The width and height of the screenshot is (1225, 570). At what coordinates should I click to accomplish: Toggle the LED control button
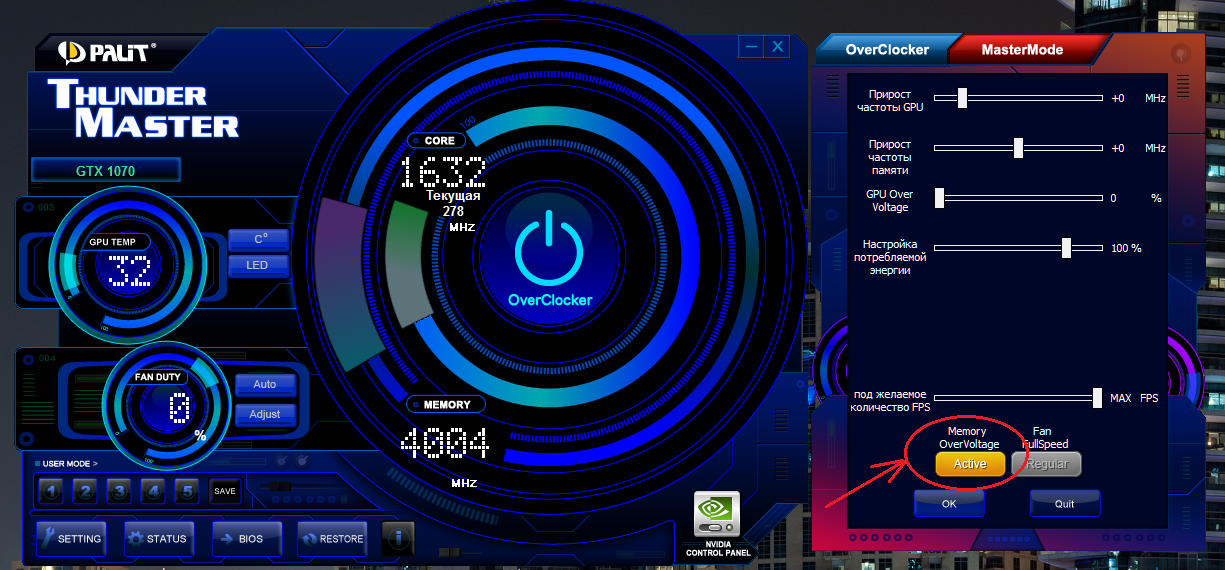pos(259,266)
